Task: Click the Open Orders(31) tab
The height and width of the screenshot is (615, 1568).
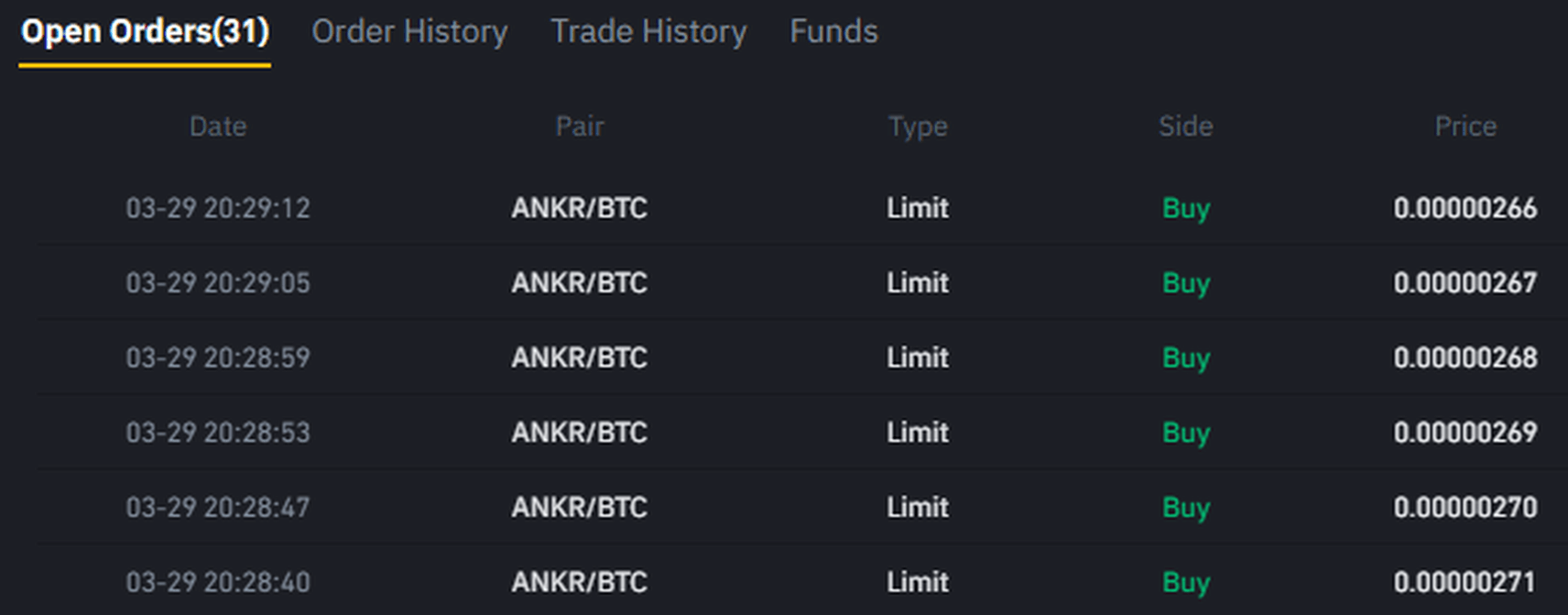Action: coord(145,32)
